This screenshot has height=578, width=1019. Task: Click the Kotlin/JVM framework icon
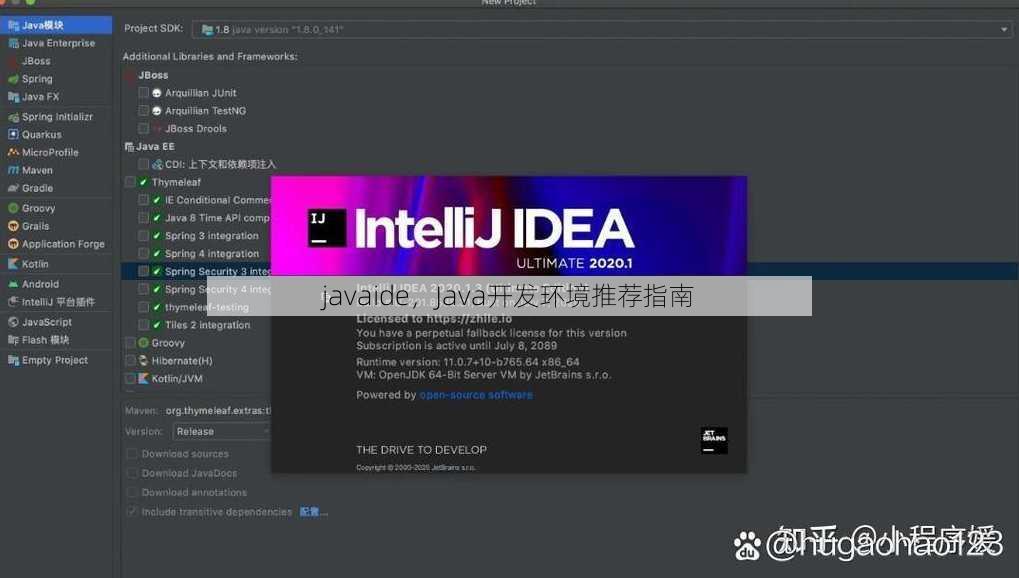144,378
